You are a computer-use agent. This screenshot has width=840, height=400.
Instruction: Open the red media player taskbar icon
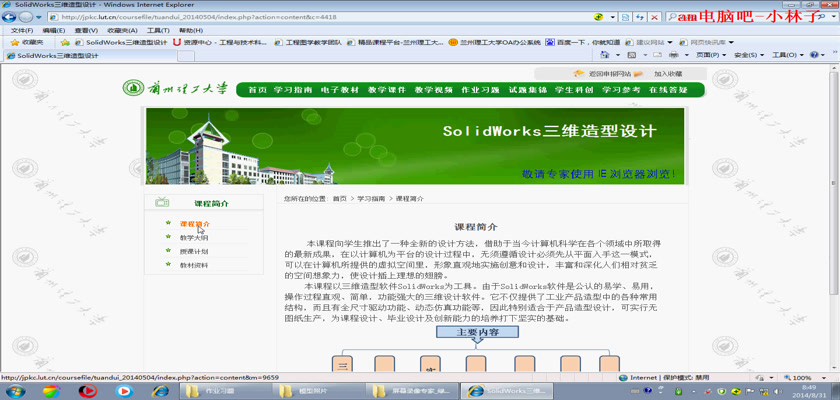point(87,391)
